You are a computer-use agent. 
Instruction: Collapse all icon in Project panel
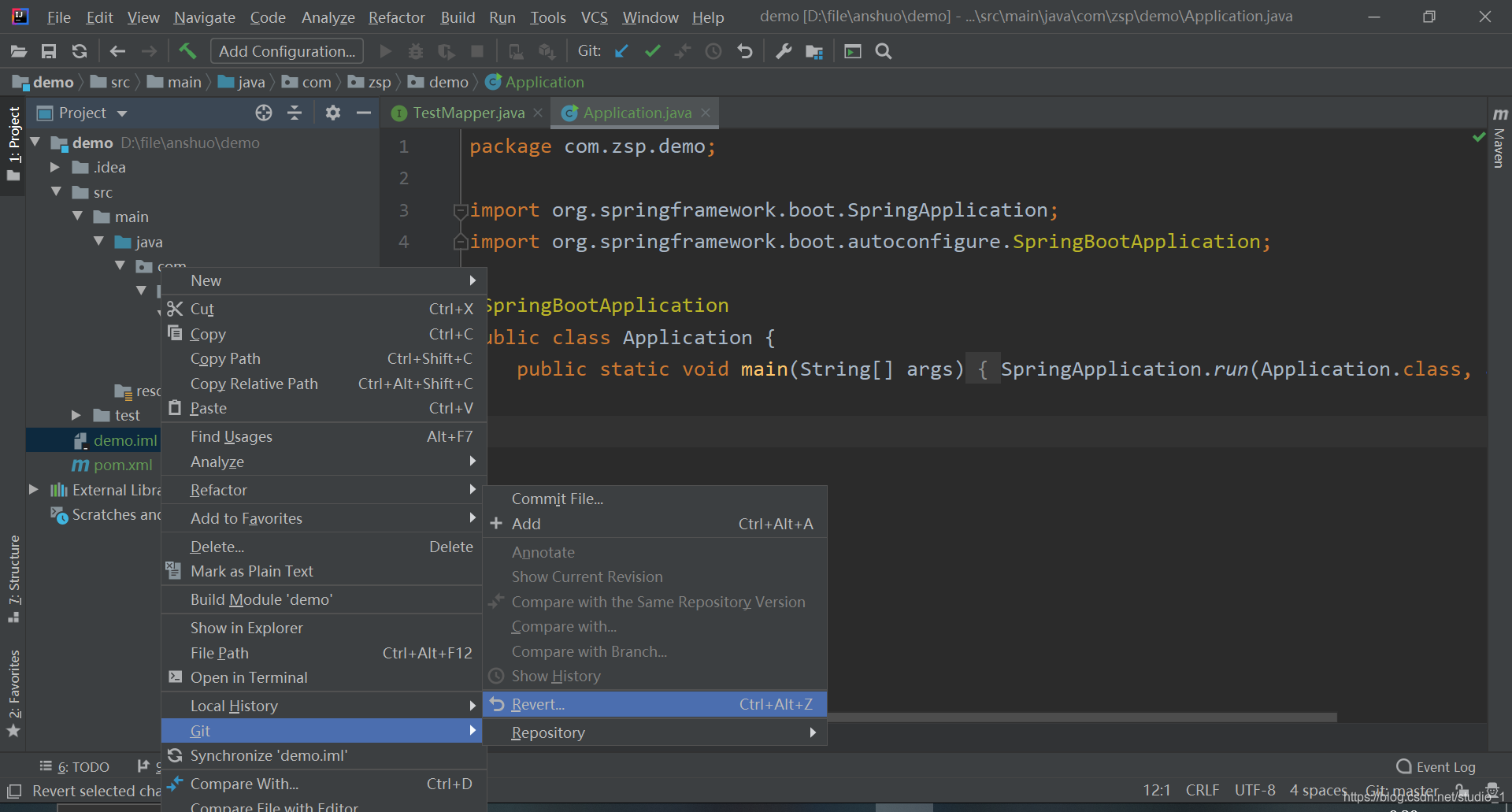(295, 113)
